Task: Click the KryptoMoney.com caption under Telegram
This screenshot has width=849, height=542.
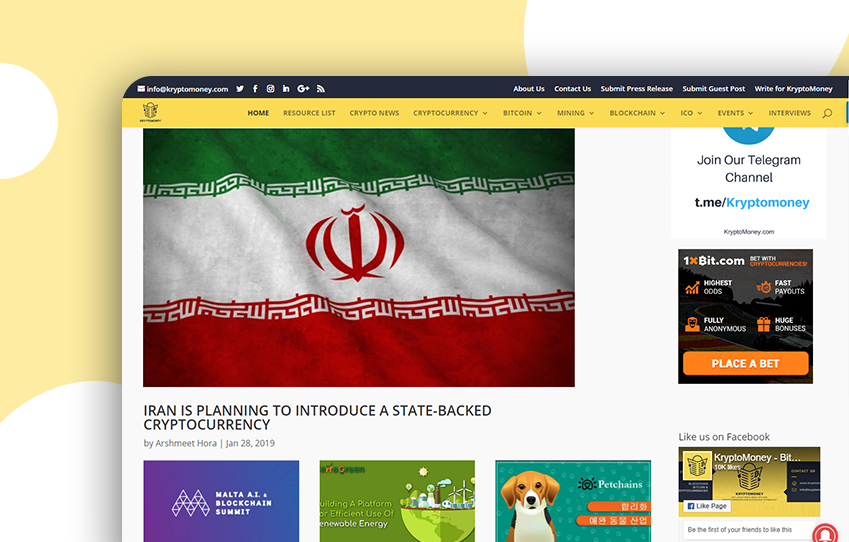Action: point(749,232)
